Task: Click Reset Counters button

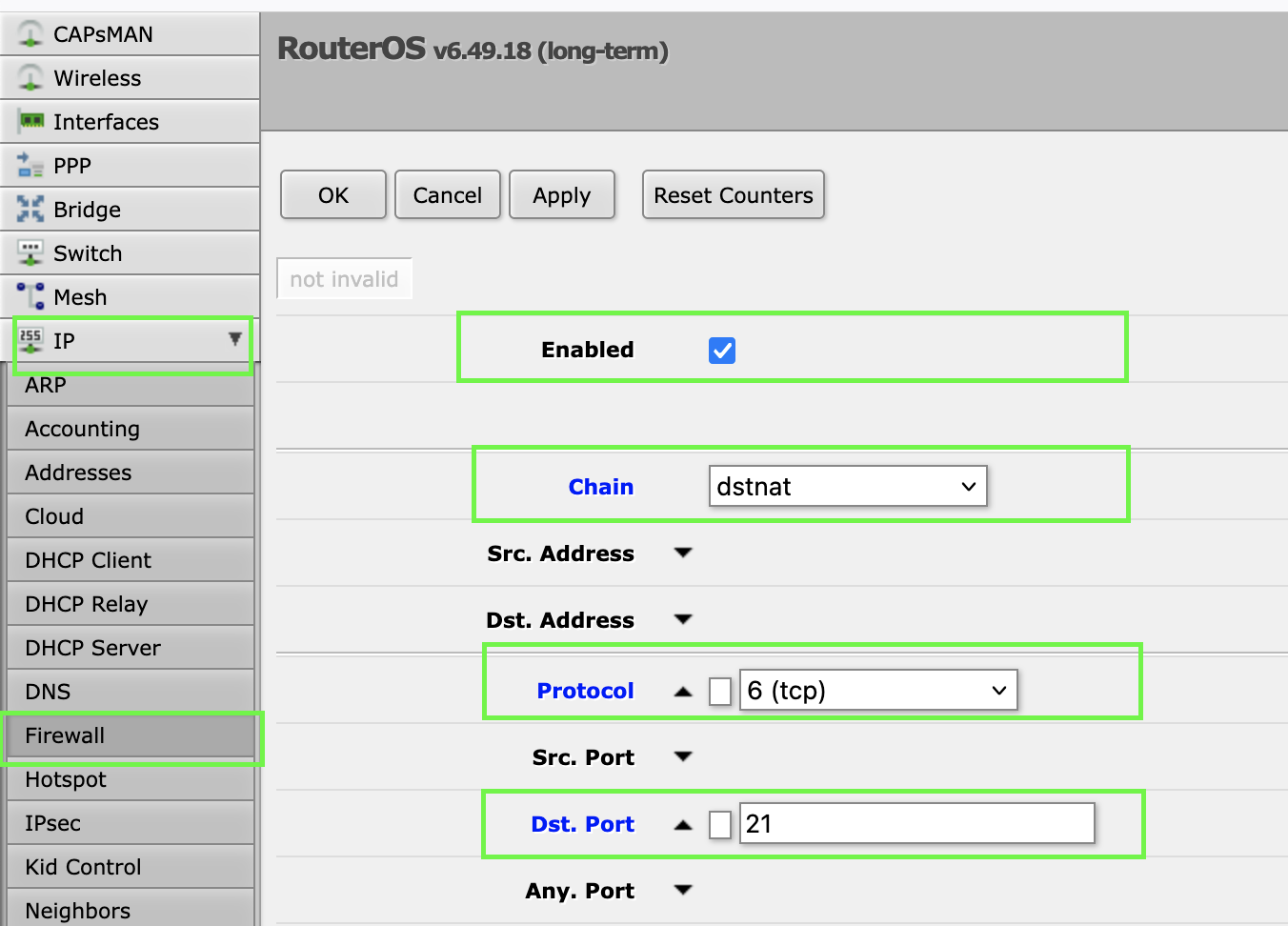Action: [x=734, y=194]
